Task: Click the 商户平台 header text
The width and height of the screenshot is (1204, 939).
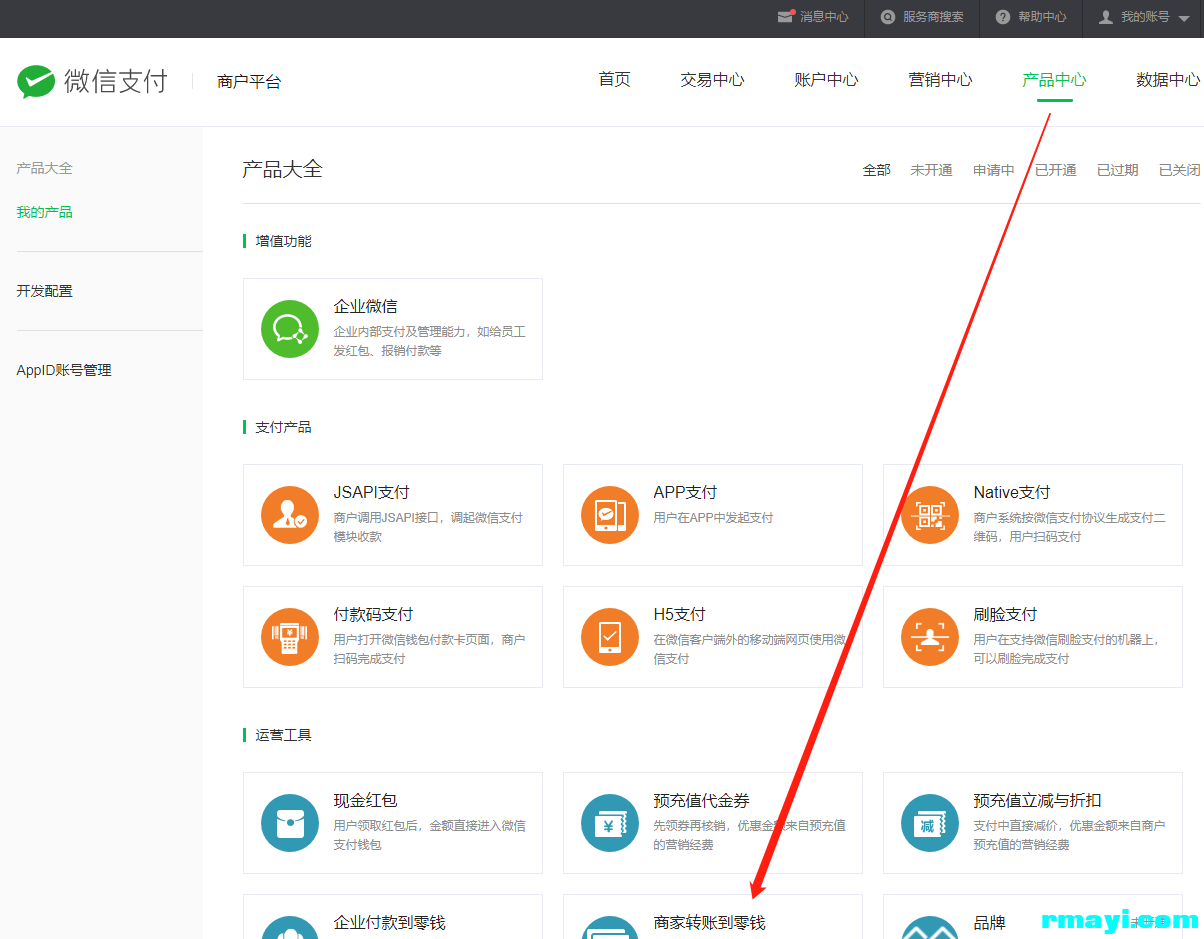Action: (249, 82)
